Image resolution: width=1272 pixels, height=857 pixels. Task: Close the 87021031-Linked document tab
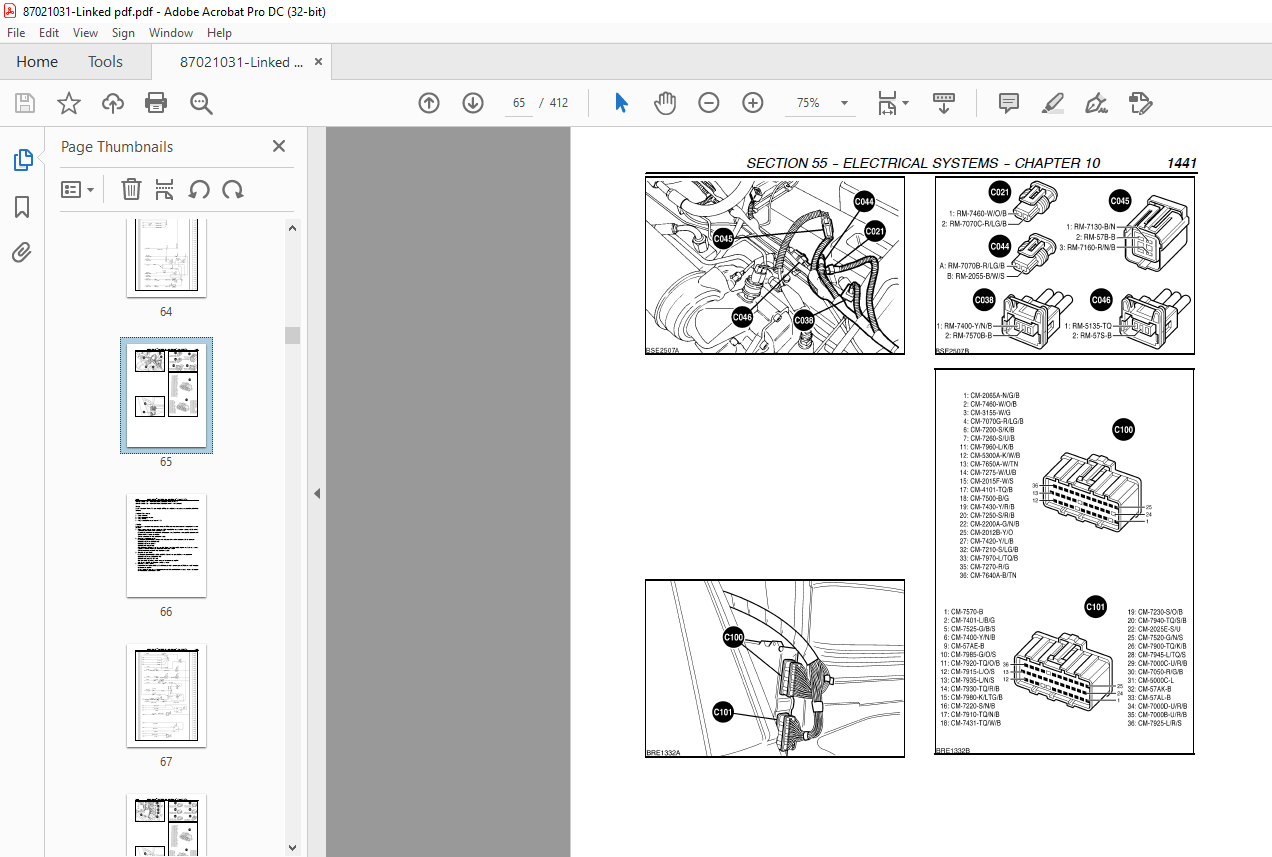point(319,62)
